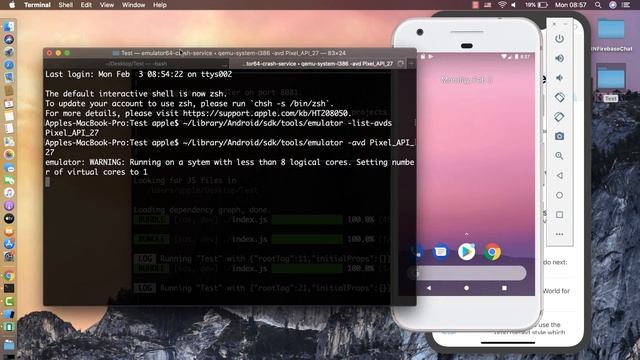Viewport: 640px width, 360px height.
Task: Select the emulator zoom magnifier tool
Action: [x=559, y=156]
